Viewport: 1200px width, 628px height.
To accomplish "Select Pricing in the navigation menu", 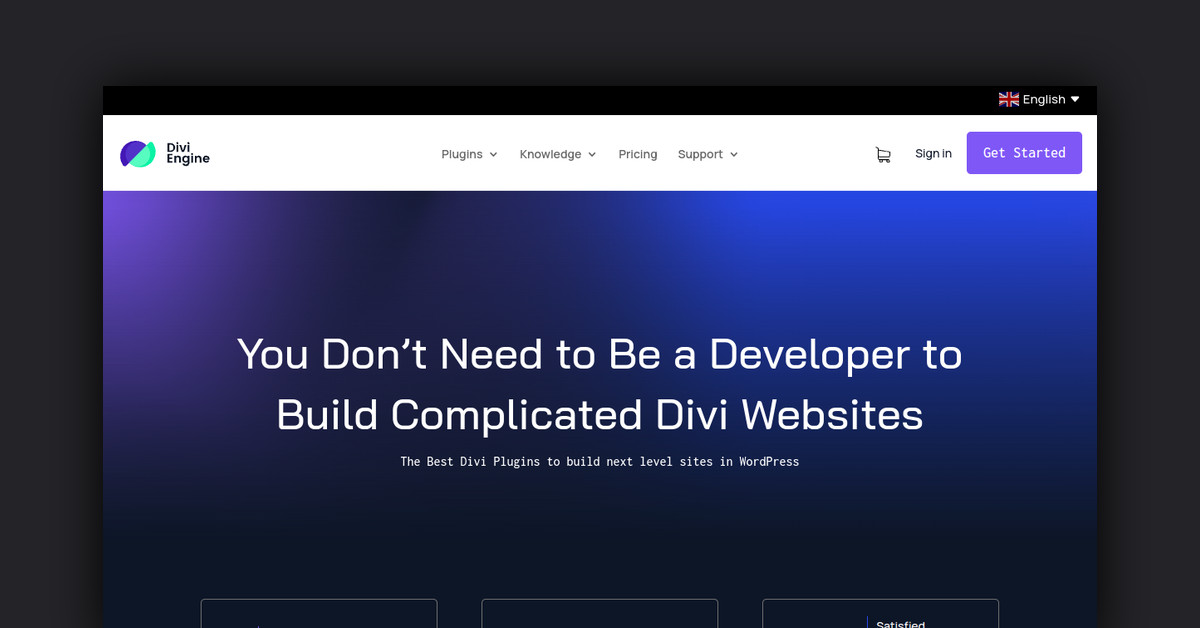I will [638, 154].
